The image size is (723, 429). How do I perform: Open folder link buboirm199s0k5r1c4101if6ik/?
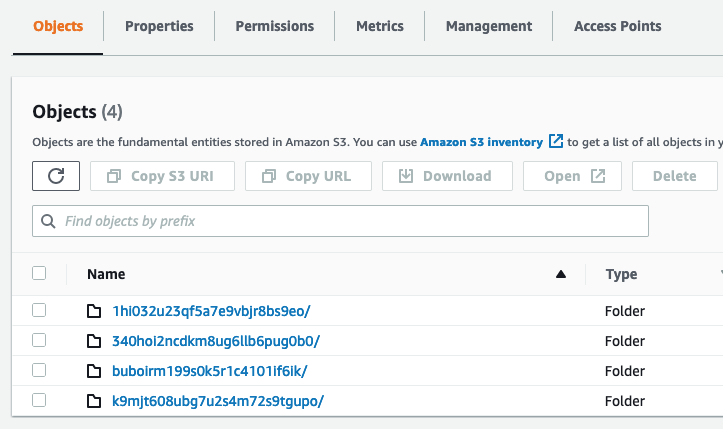(210, 371)
